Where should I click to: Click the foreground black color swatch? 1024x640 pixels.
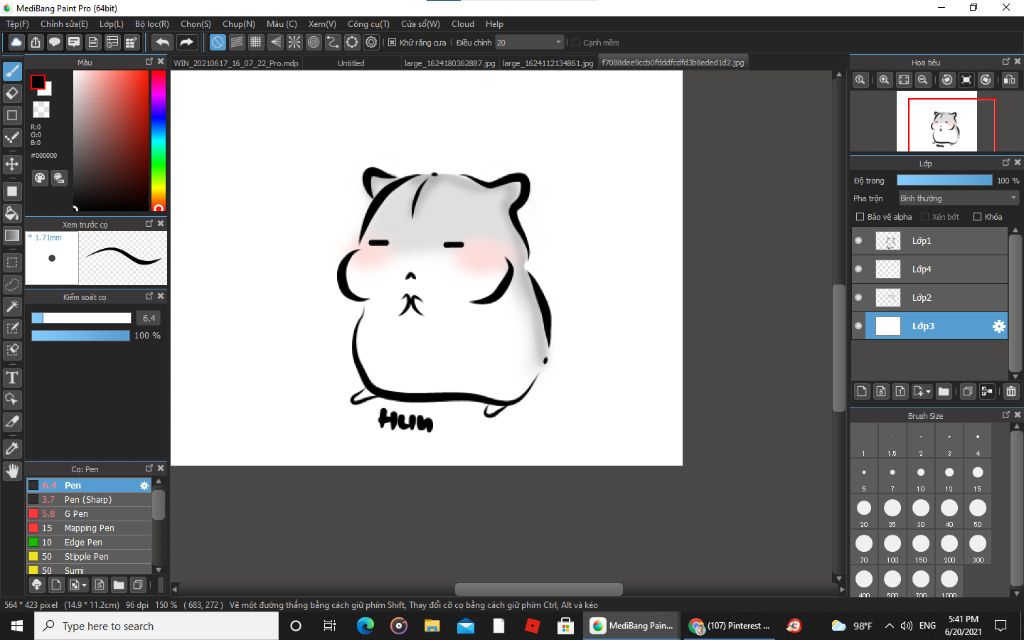tap(37, 82)
